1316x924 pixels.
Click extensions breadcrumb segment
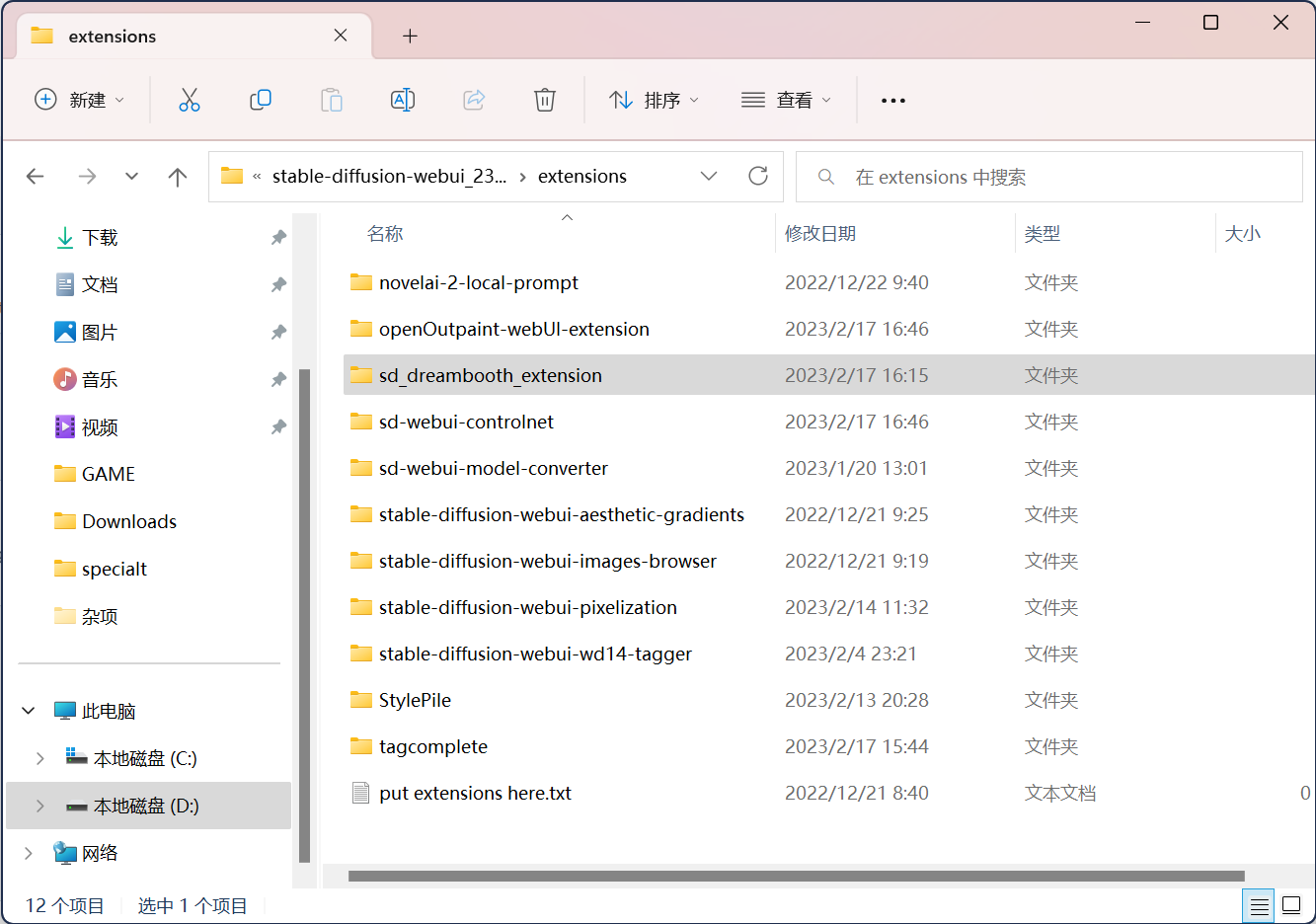coord(582,176)
